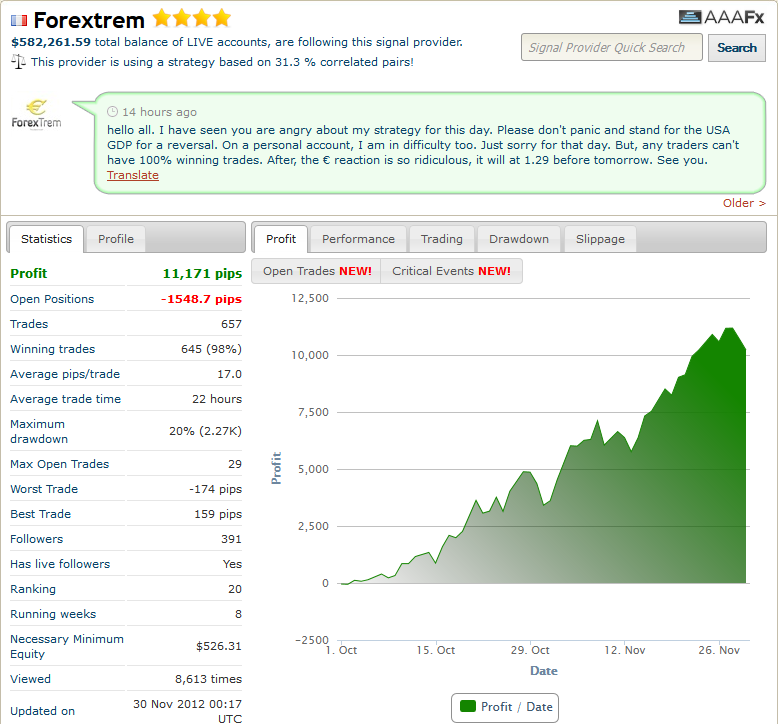Click the Viewed 8,613 times value
The height and width of the screenshot is (724, 778).
point(208,679)
